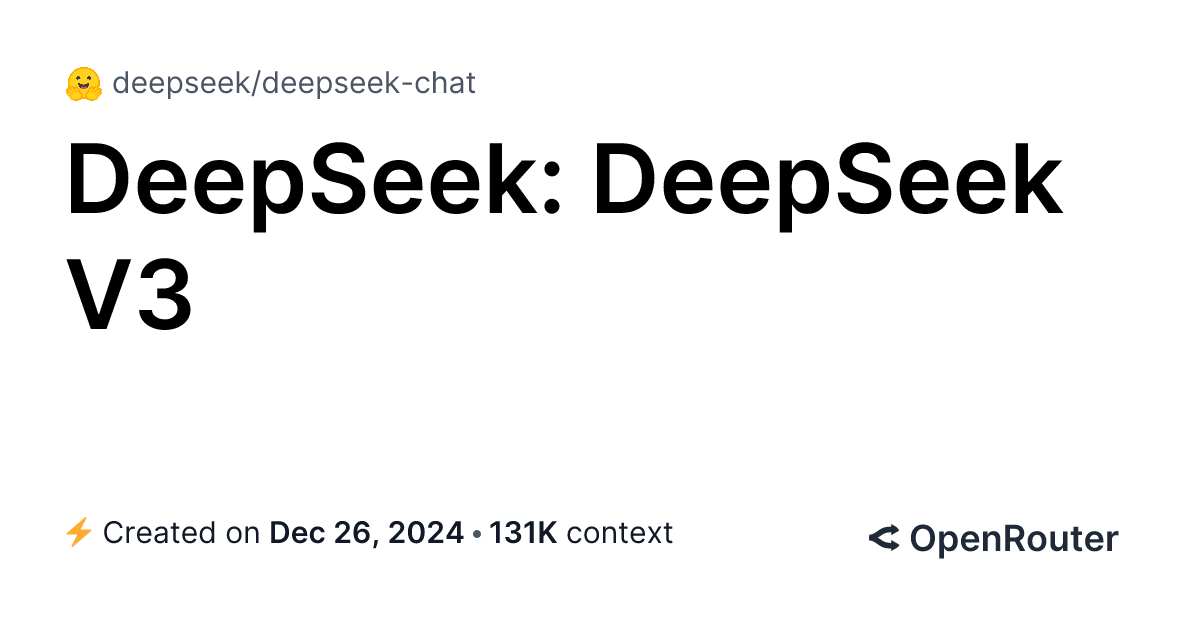Click the first DeepSeek word with colon

click(x=306, y=183)
